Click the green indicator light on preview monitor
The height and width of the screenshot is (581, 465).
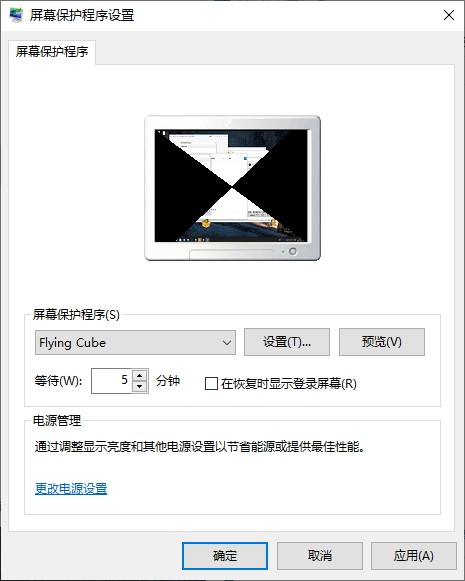[283, 252]
